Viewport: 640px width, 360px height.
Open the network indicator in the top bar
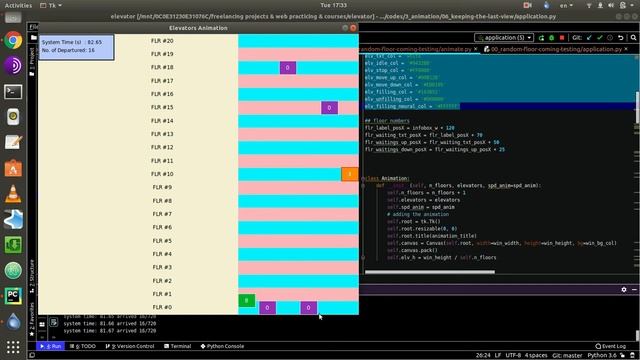coord(589,5)
